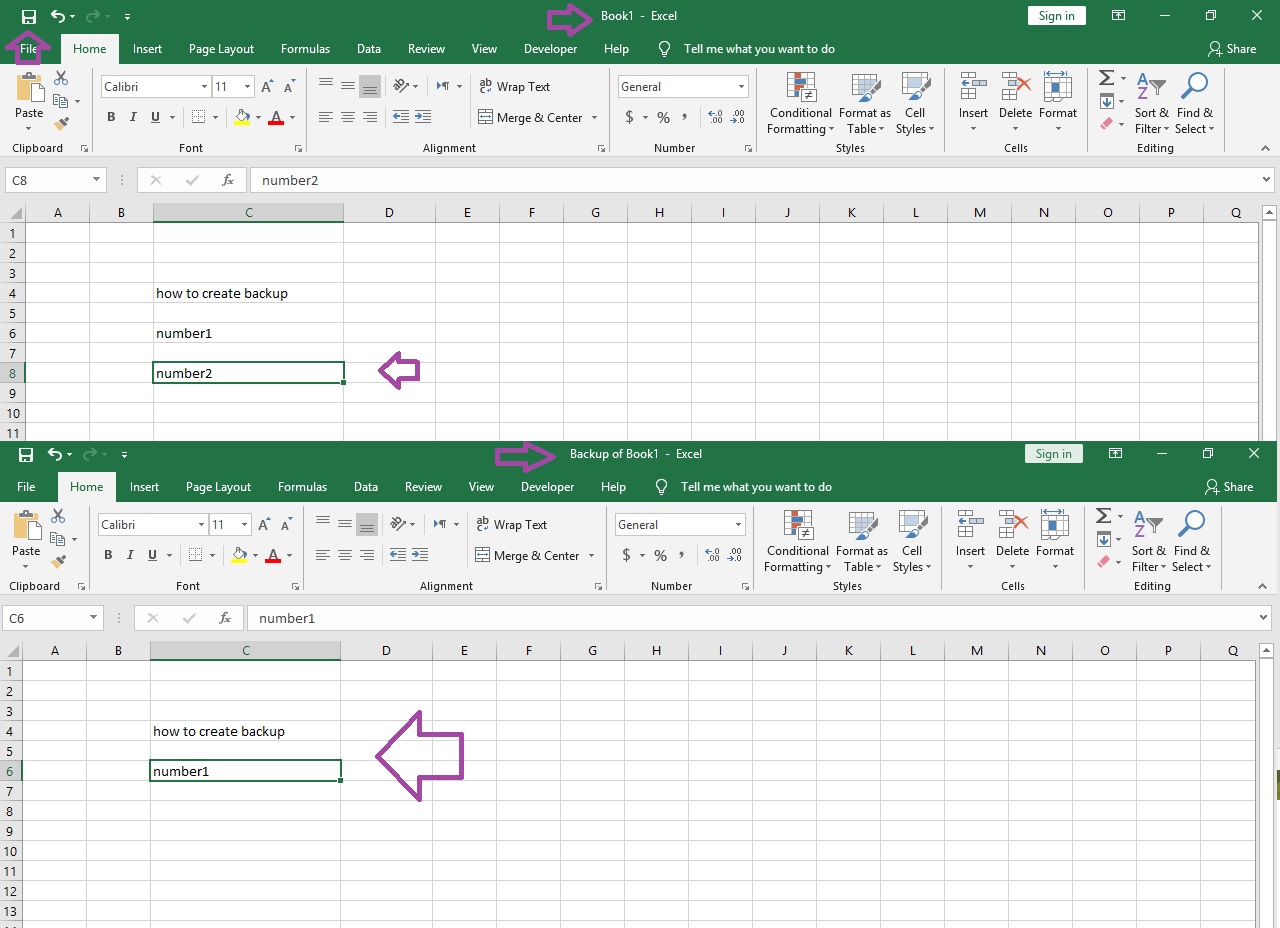Screen dimensions: 1280x928
Task: Click Share in Book1 window
Action: [x=1231, y=49]
